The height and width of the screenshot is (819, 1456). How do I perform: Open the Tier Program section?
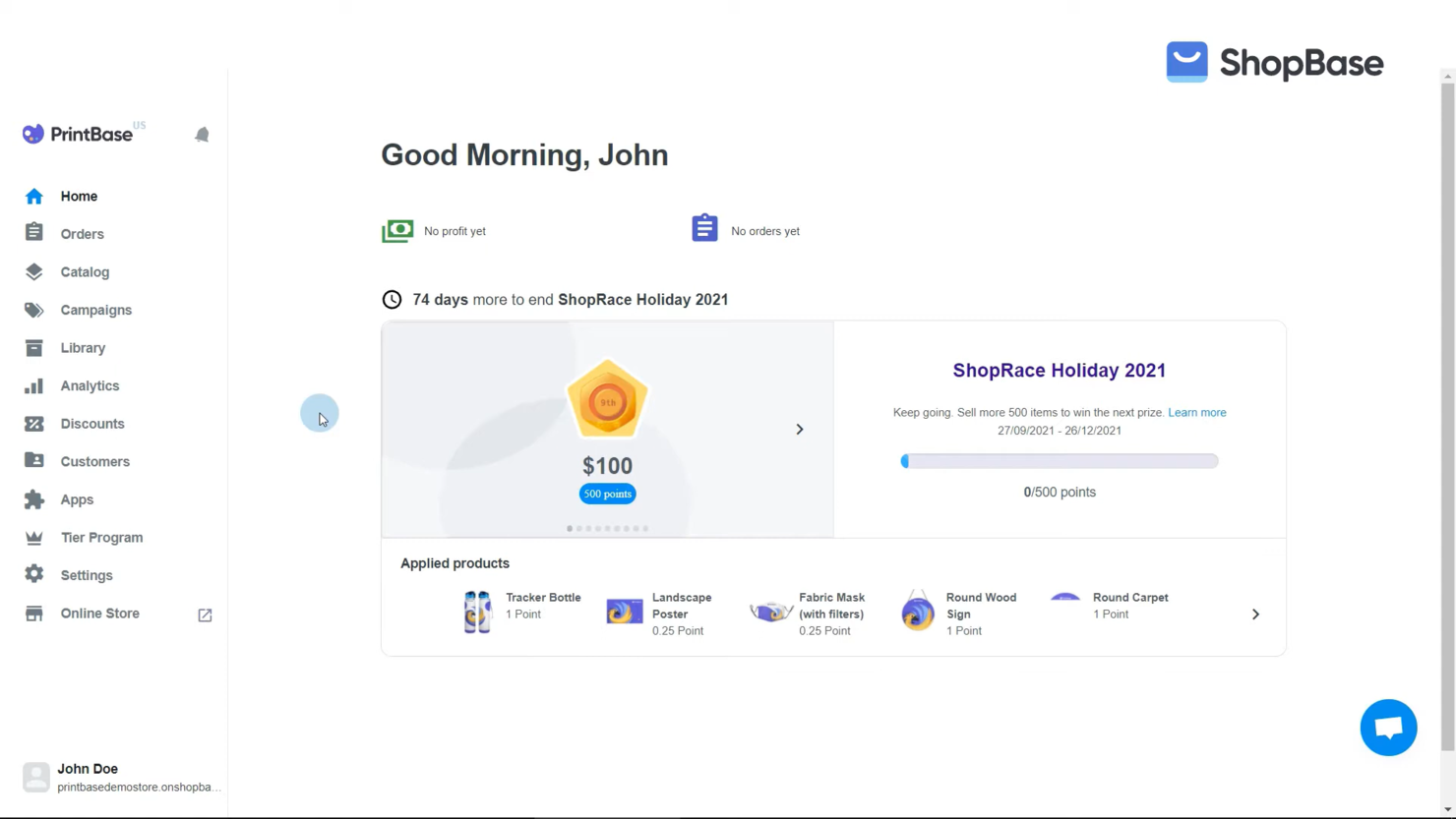(x=101, y=537)
